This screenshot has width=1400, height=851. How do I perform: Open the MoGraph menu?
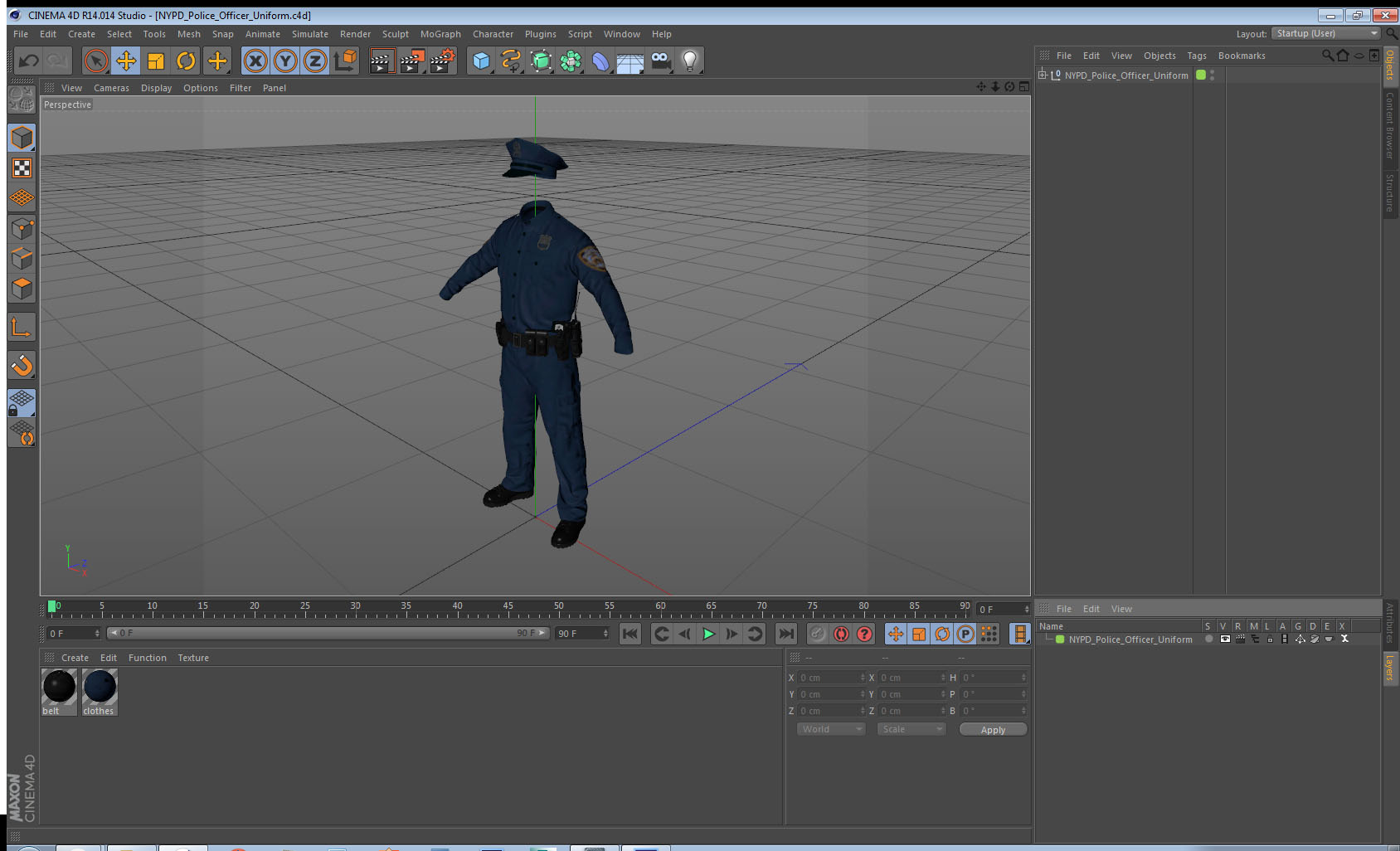(440, 34)
